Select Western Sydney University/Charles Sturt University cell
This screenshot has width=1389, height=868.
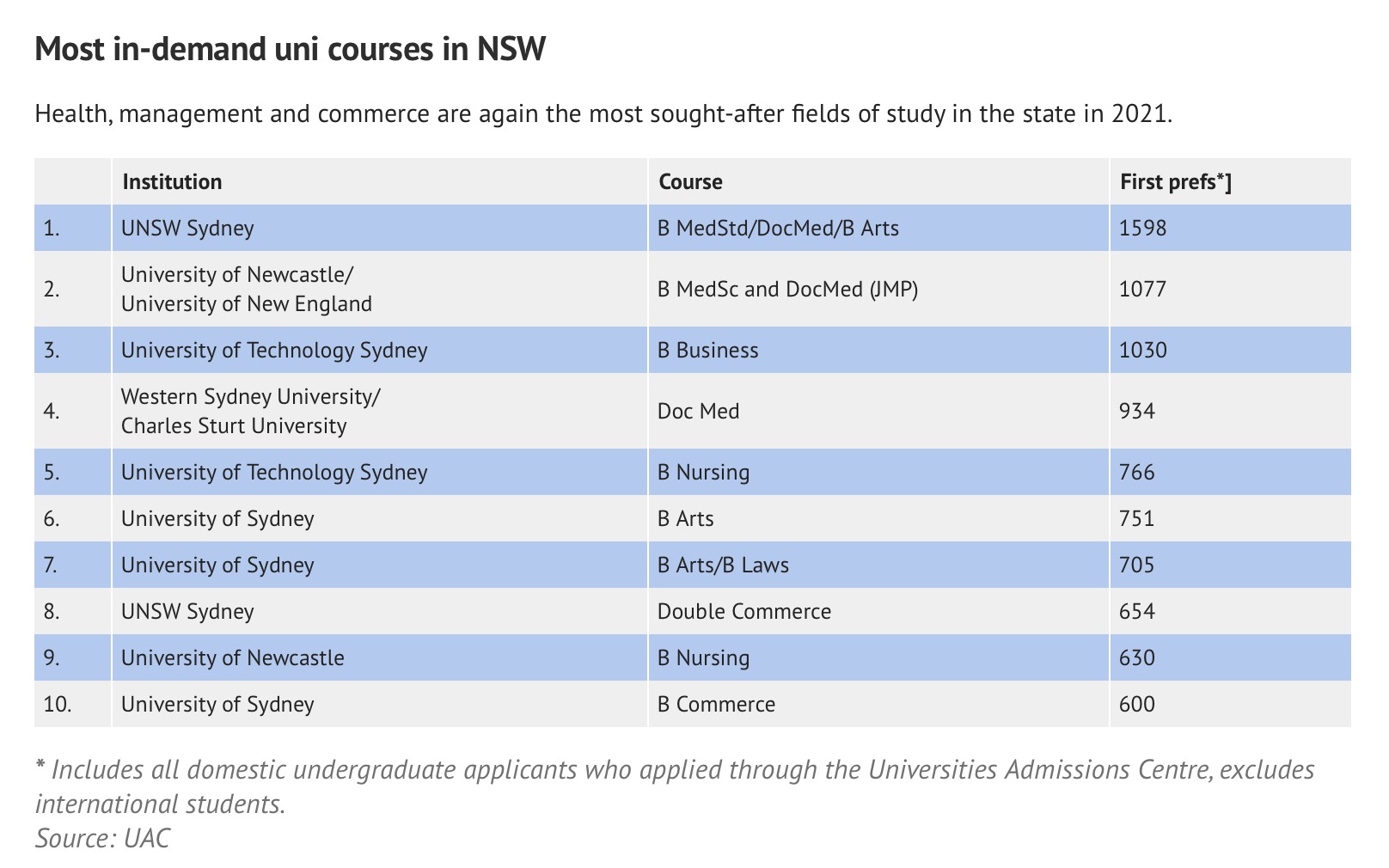pos(379,411)
